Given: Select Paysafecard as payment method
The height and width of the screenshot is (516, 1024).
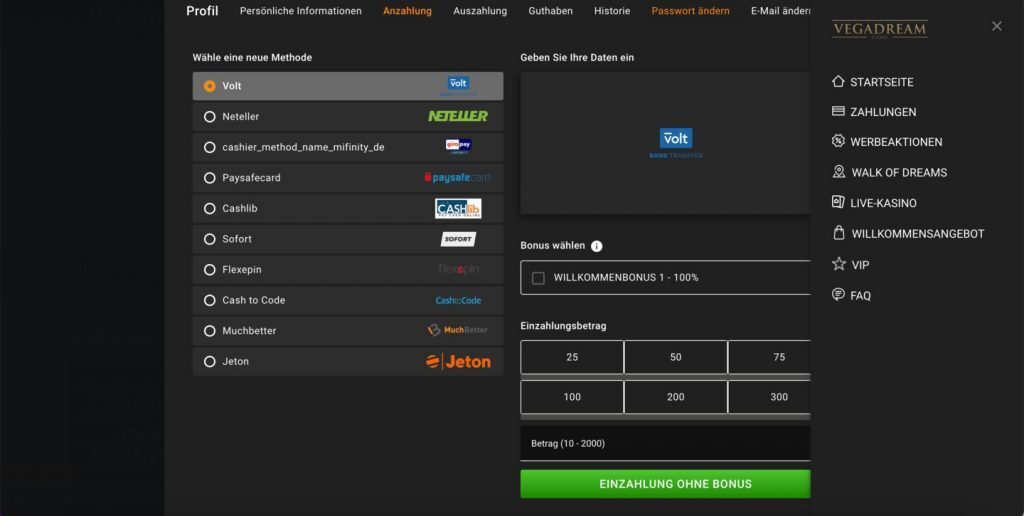Looking at the screenshot, I should (x=210, y=178).
